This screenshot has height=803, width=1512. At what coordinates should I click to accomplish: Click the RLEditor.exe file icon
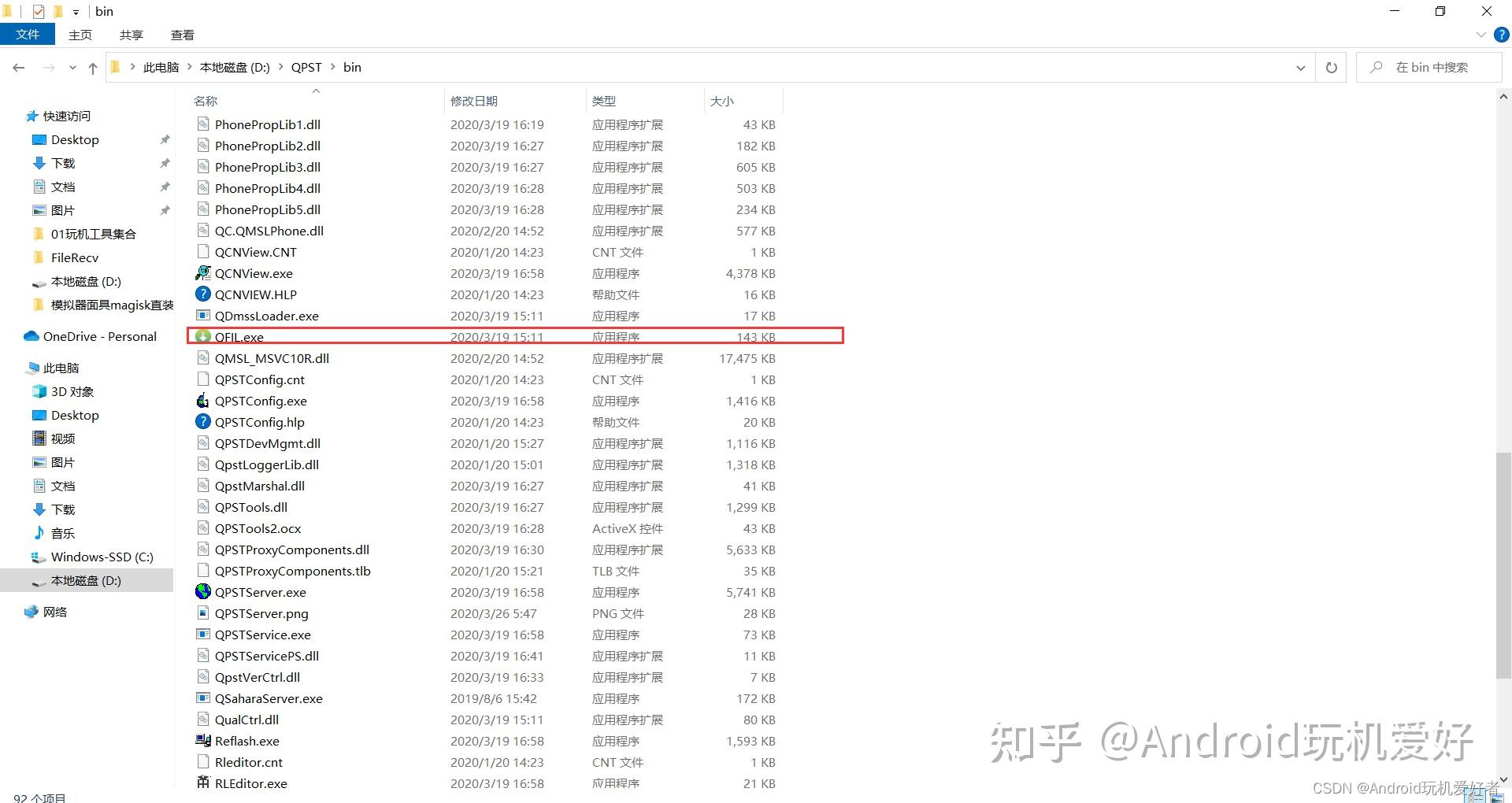pos(203,783)
